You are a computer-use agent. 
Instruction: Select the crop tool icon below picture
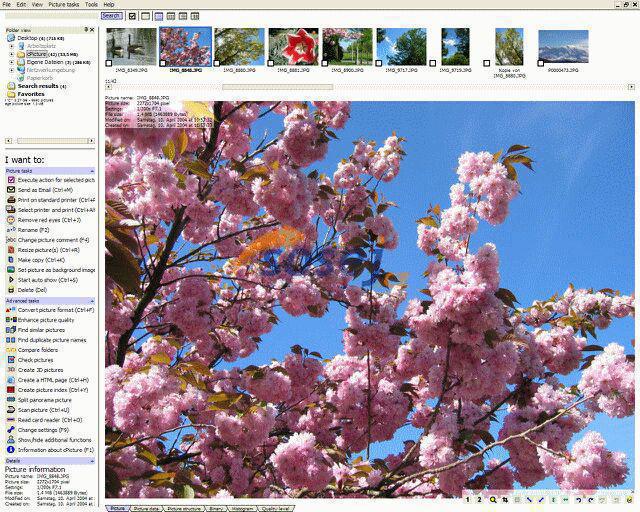coord(505,500)
